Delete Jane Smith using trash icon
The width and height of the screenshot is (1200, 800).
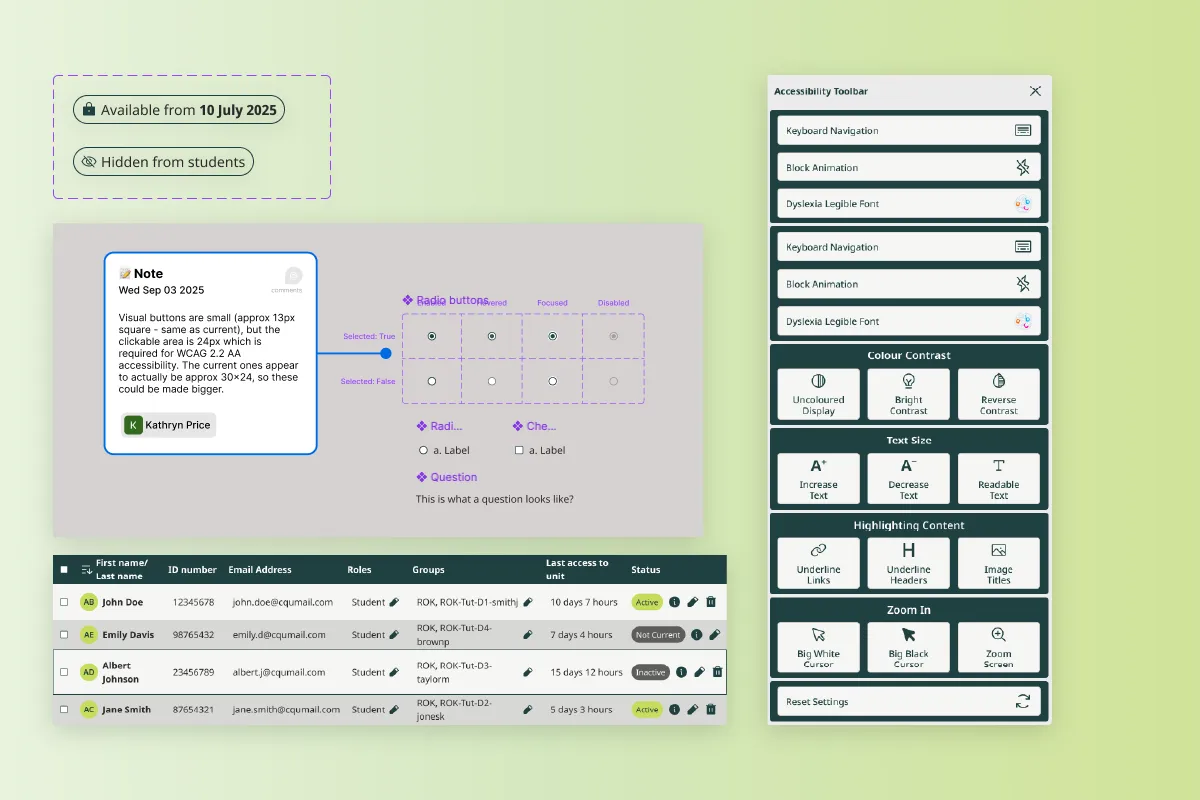(711, 709)
